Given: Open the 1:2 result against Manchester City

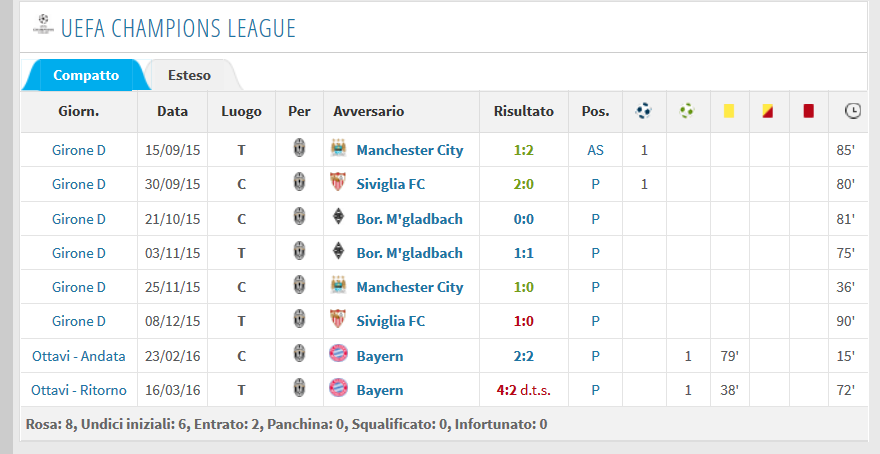Looking at the screenshot, I should point(524,150).
